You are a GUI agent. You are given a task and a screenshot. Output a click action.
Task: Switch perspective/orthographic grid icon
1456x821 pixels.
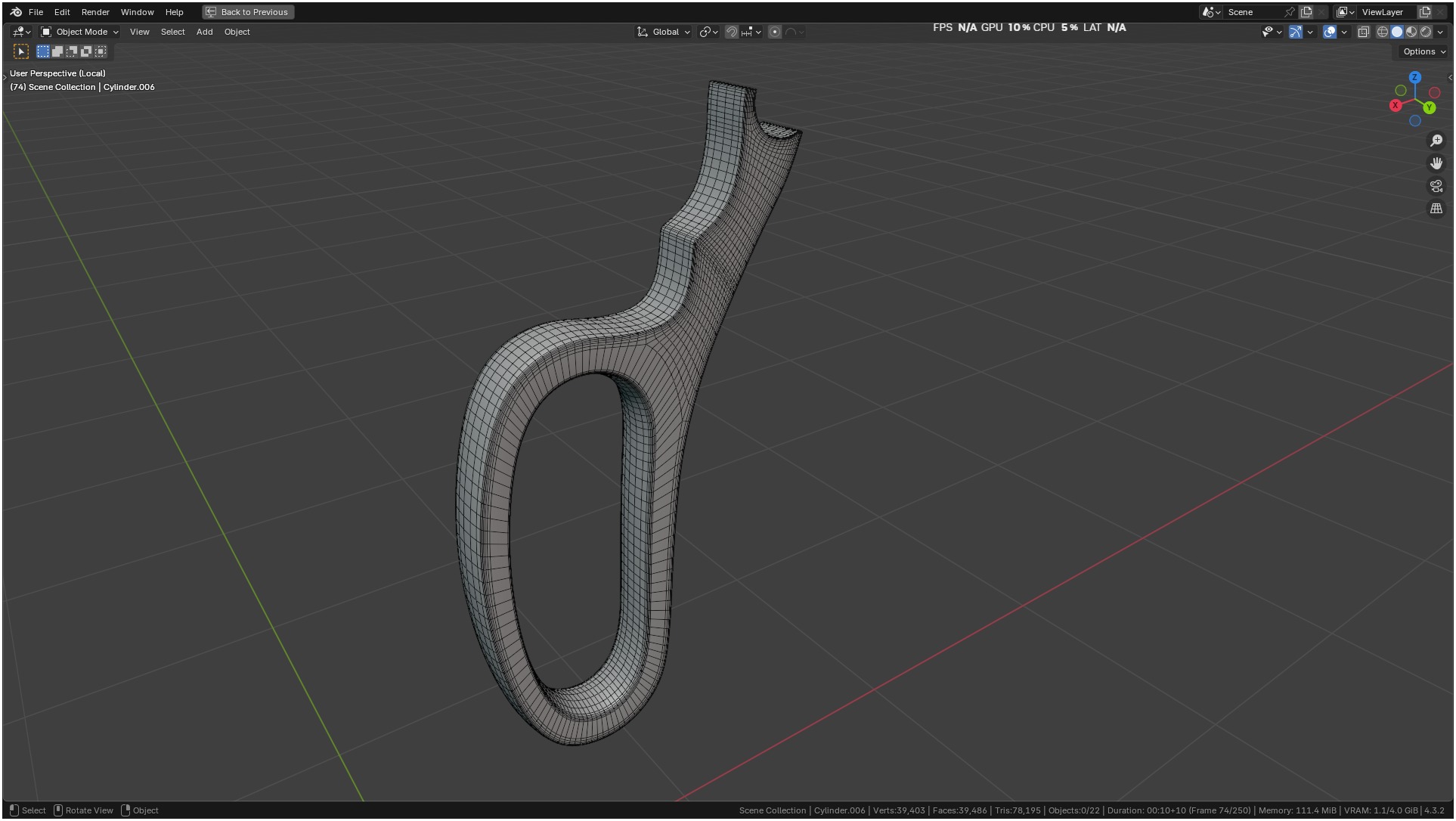point(1436,209)
